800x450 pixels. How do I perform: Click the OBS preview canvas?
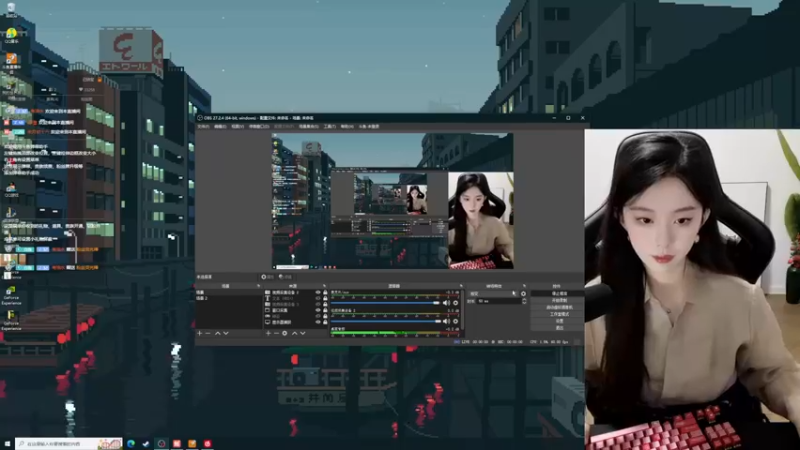pos(392,201)
